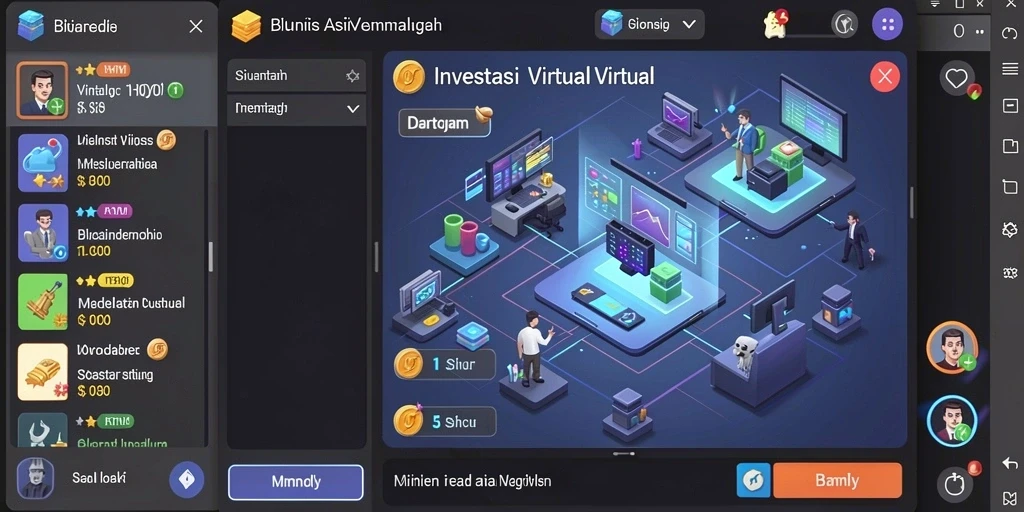Click the Mmndy button
The width and height of the screenshot is (1024, 512).
[296, 482]
